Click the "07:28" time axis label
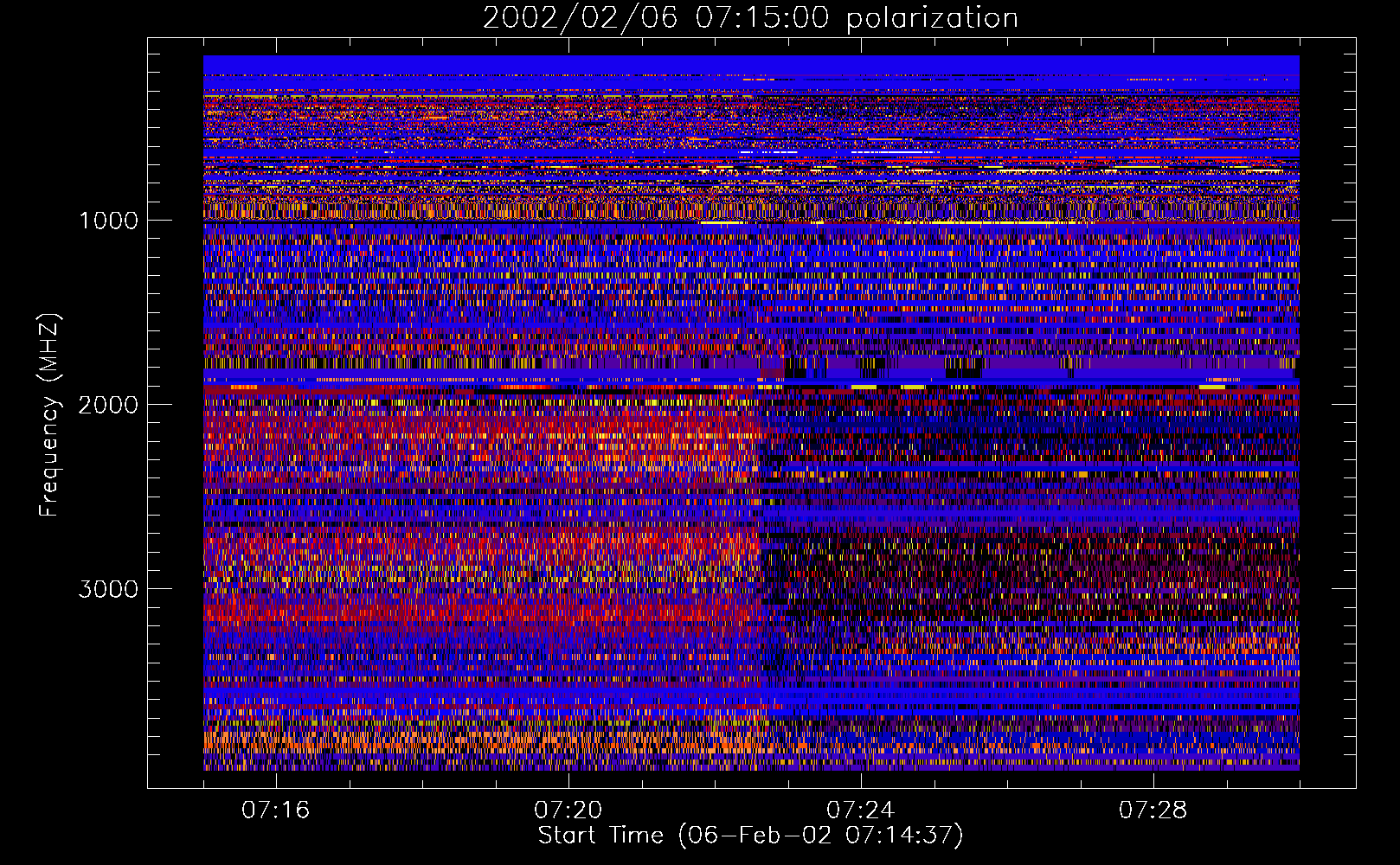1400x865 pixels. coord(1153,811)
